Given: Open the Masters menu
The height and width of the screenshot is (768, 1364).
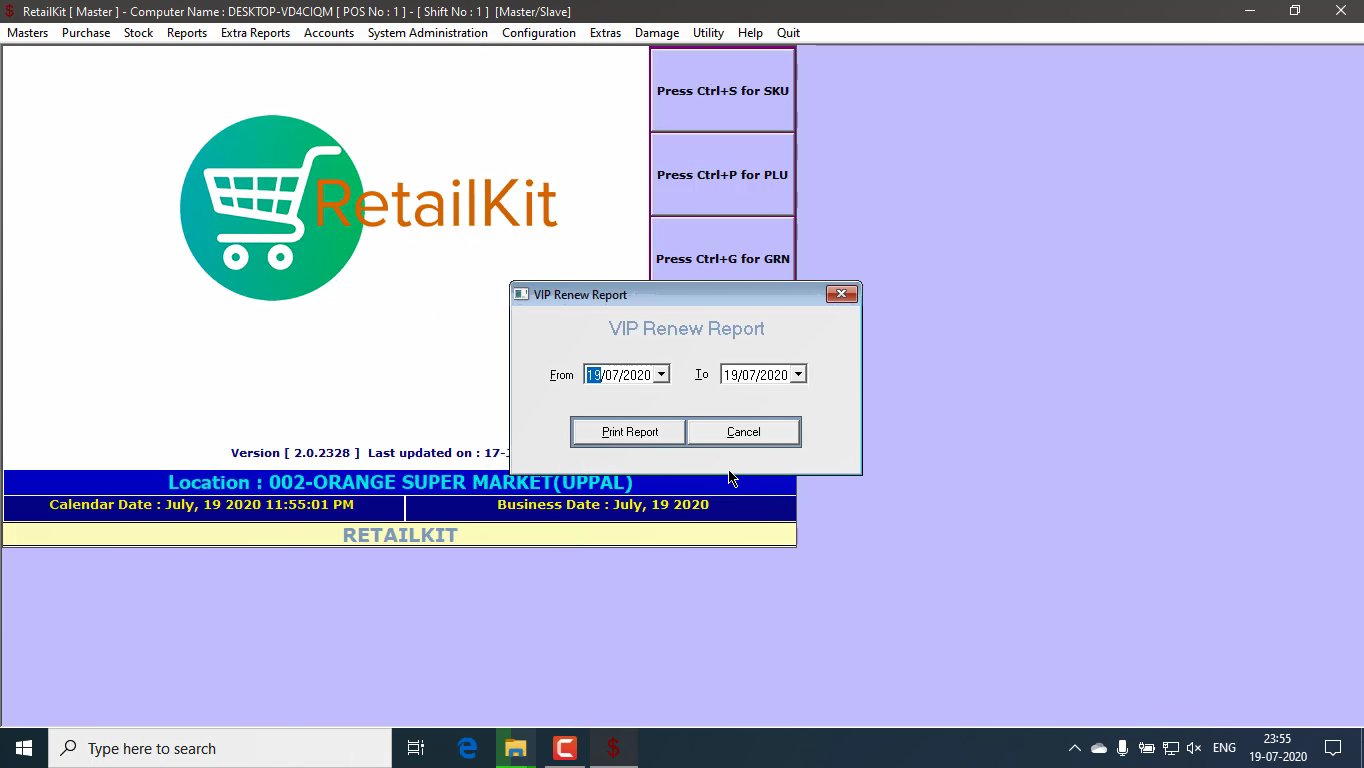Looking at the screenshot, I should [27, 33].
